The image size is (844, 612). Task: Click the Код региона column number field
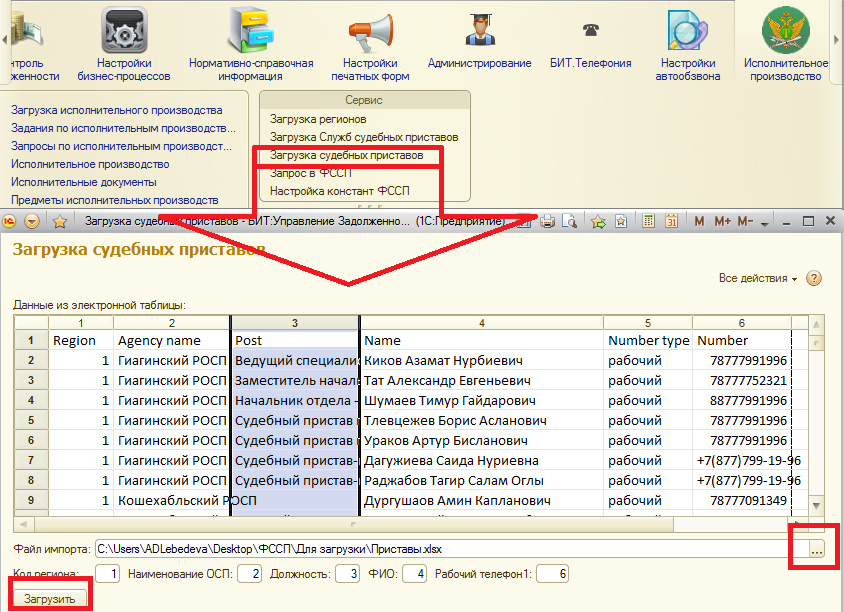108,573
